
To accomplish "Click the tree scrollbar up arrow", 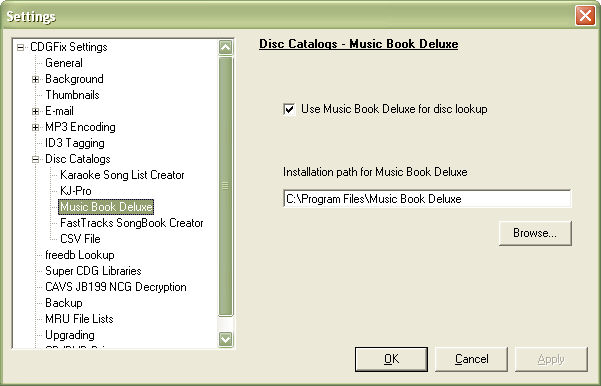I will (x=226, y=48).
